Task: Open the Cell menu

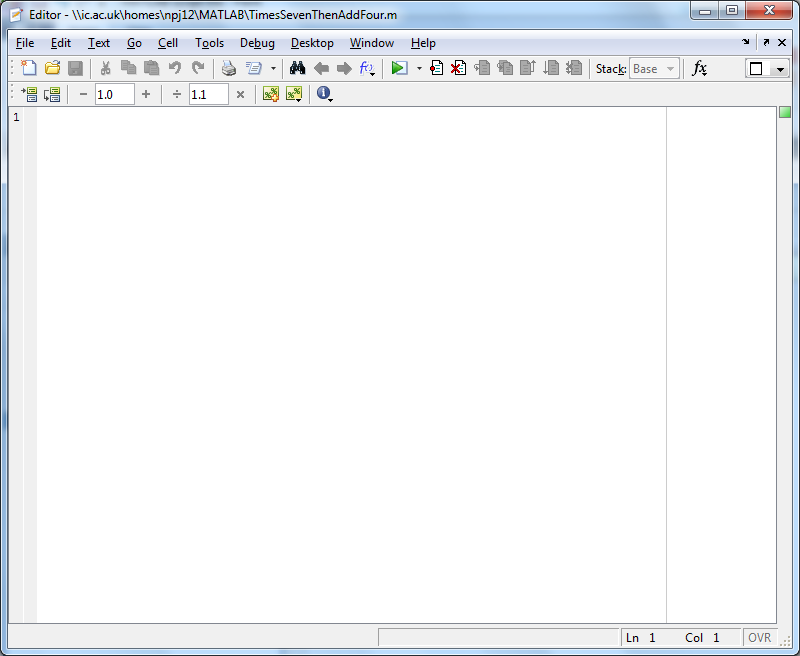Action: 168,43
